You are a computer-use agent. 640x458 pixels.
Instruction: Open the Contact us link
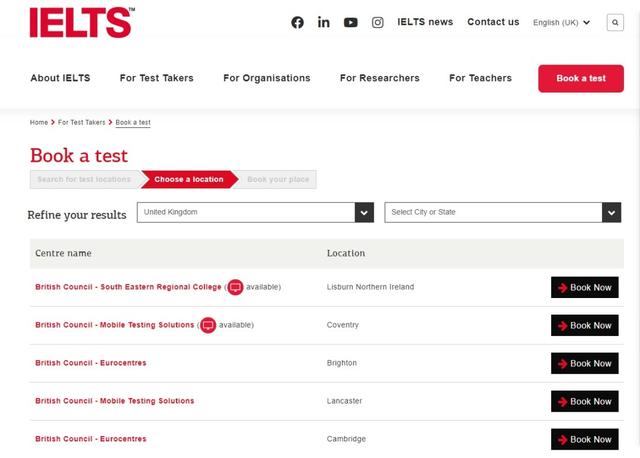[493, 22]
